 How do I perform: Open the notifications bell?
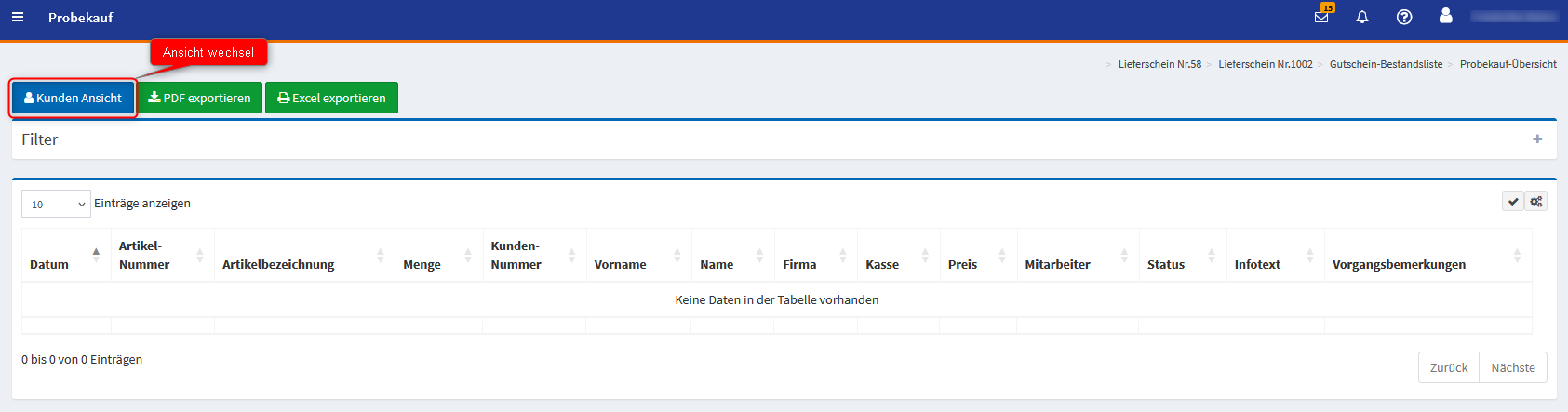coord(1362,18)
